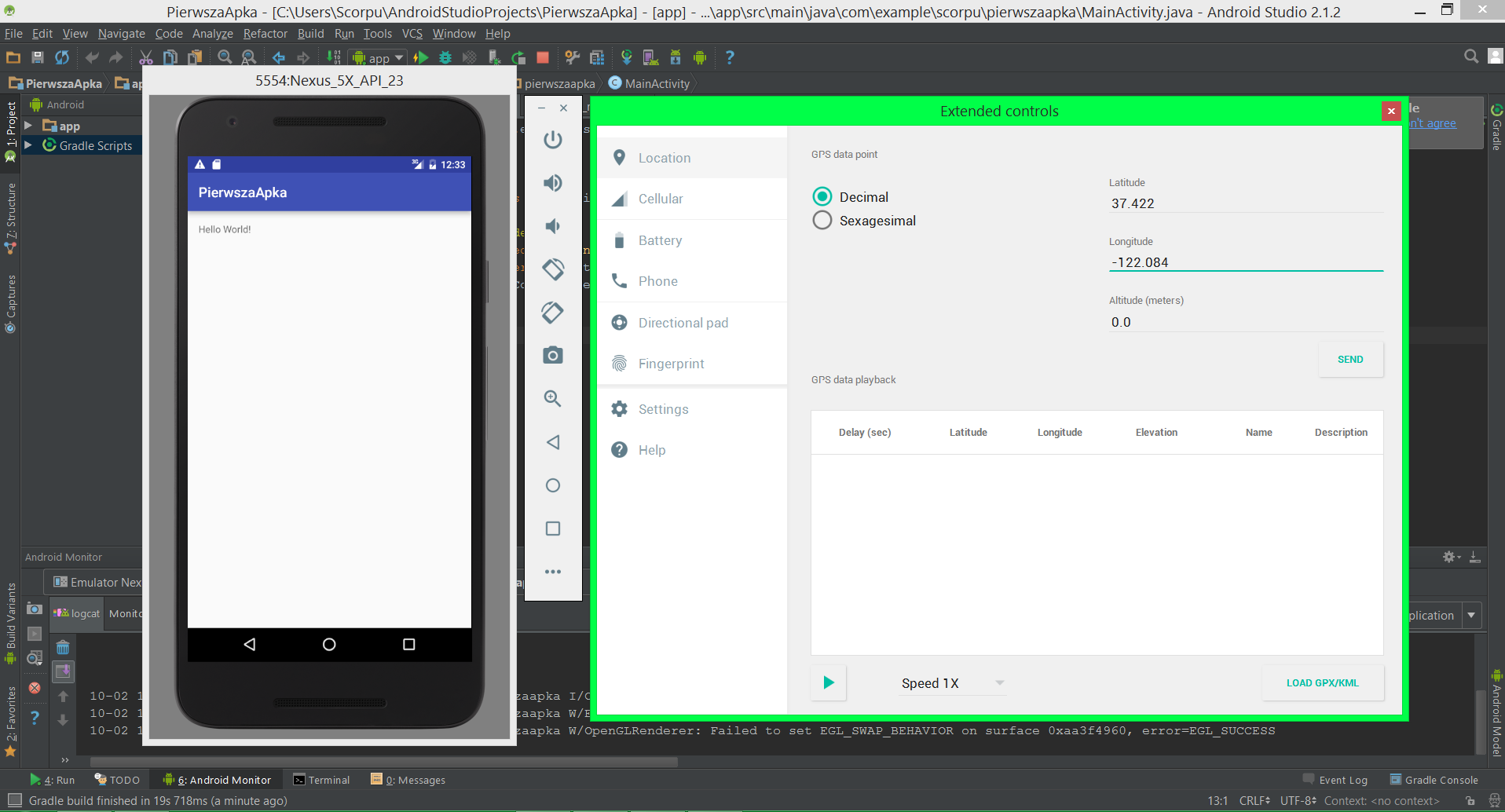The height and width of the screenshot is (812, 1505).
Task: Open Battery tab in Extended controls
Action: (692, 240)
